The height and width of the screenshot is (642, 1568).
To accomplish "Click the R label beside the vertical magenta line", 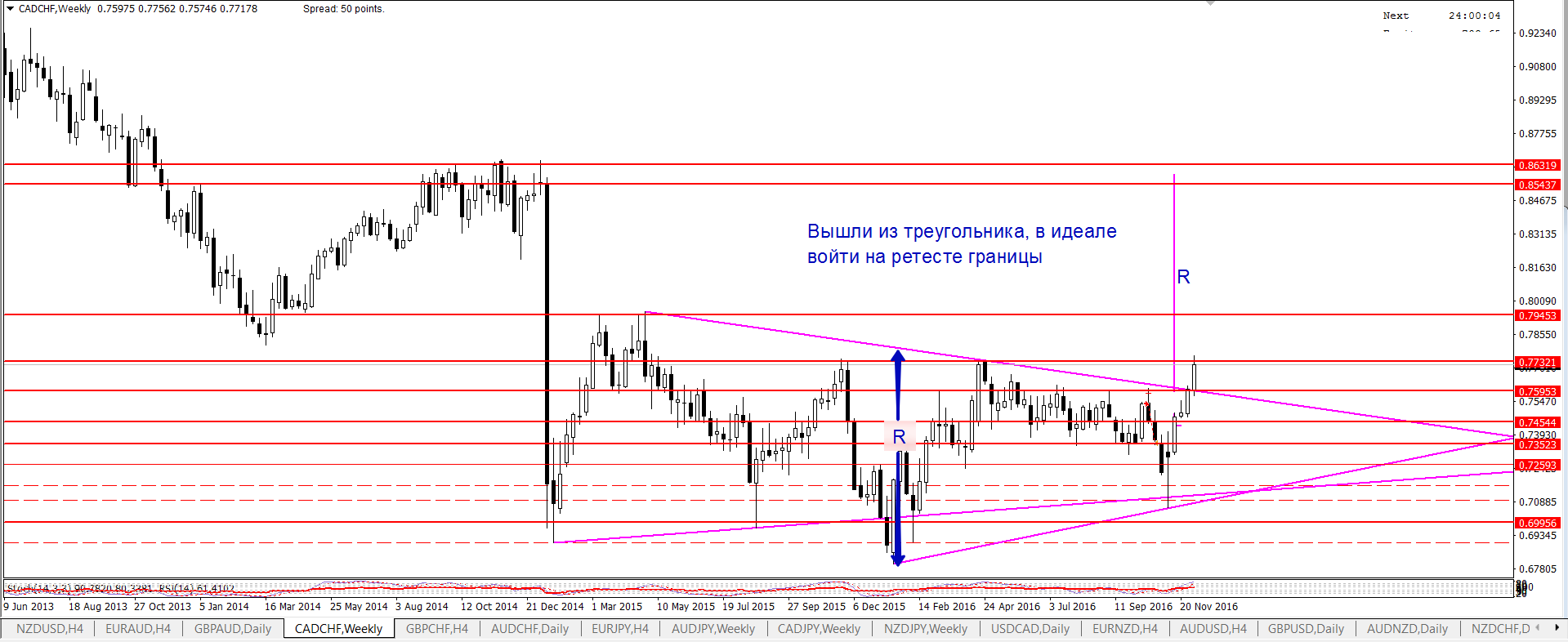I will click(1183, 278).
